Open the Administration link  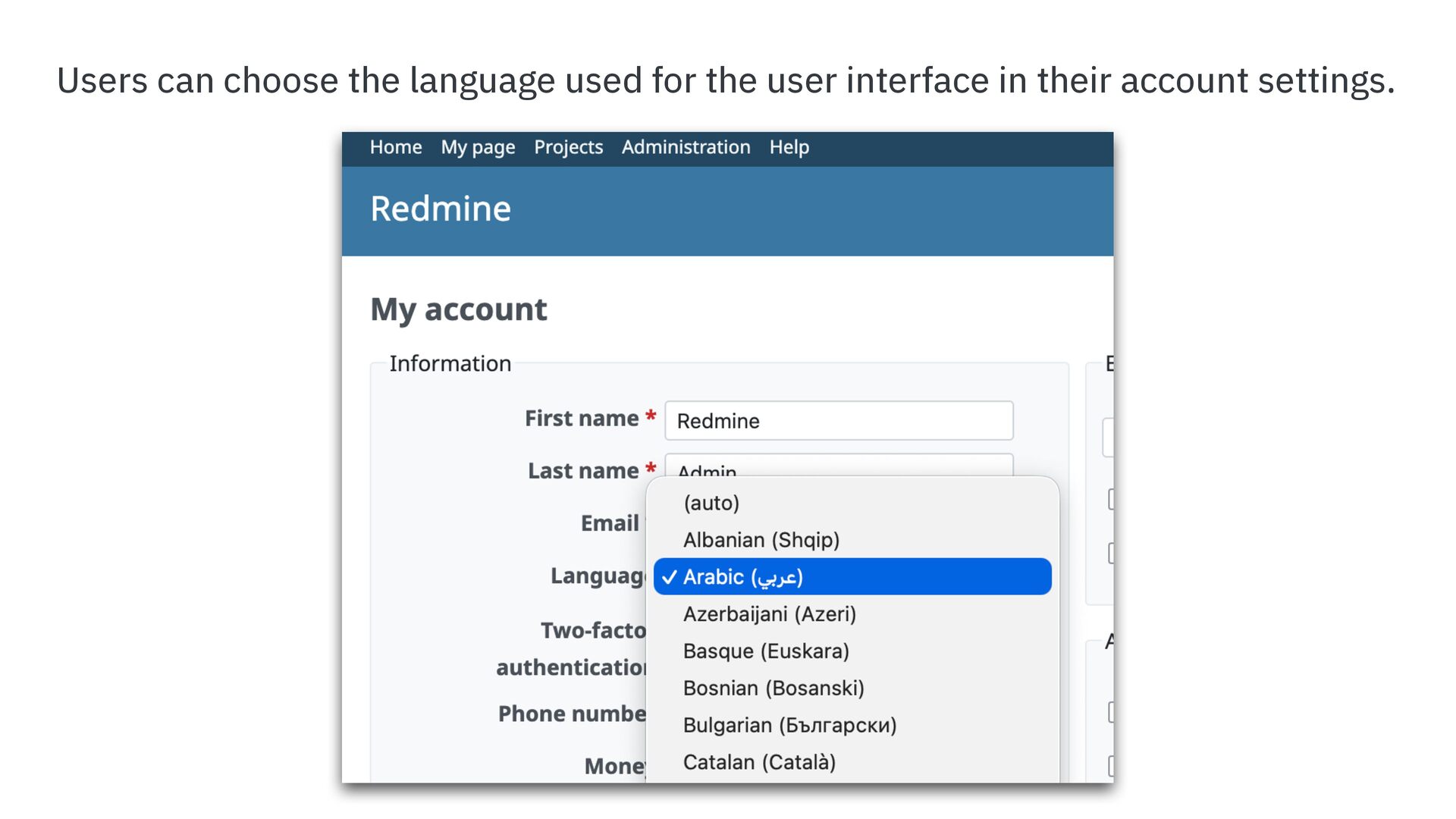click(686, 147)
